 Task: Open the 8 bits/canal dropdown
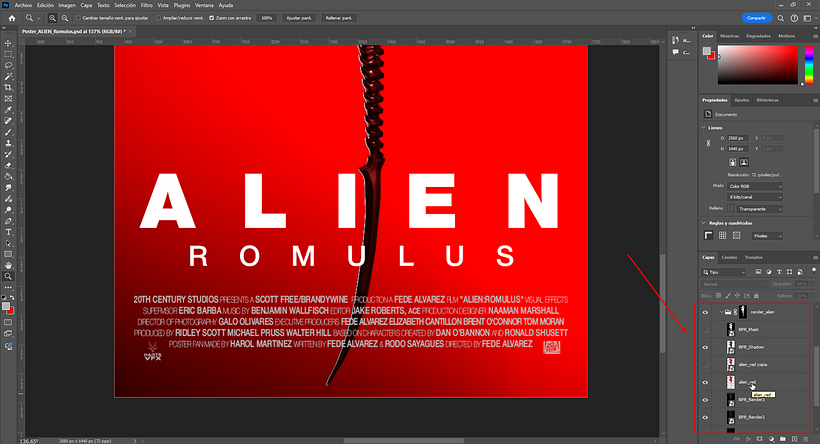pos(755,197)
